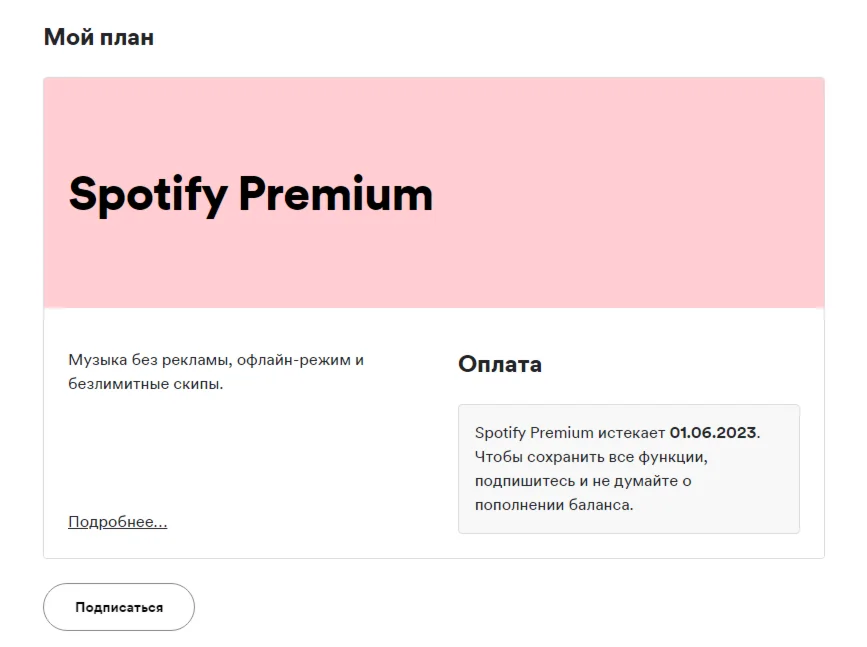Click the Spotify Premium истекает text
The image size is (867, 647).
pyautogui.click(x=570, y=432)
